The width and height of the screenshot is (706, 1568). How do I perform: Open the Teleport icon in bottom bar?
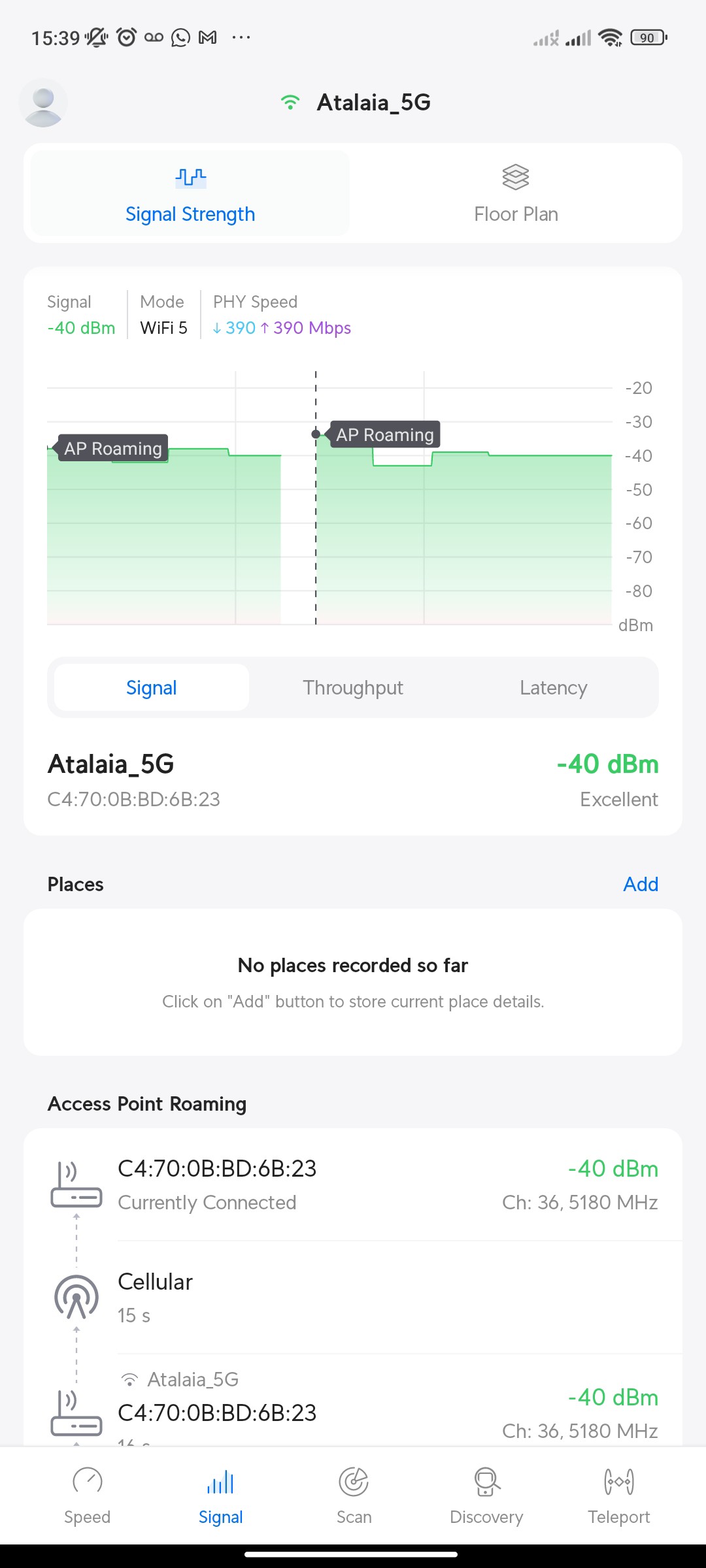coord(618,1482)
